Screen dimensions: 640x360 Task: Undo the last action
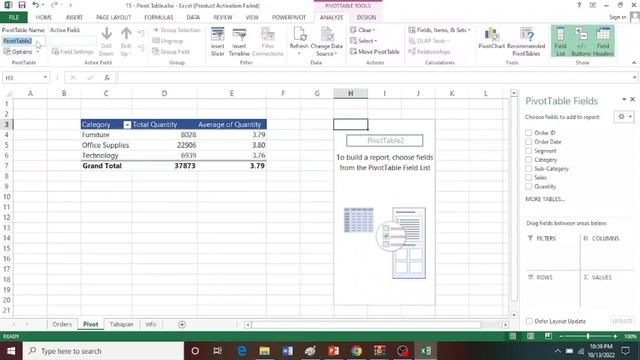36,5
